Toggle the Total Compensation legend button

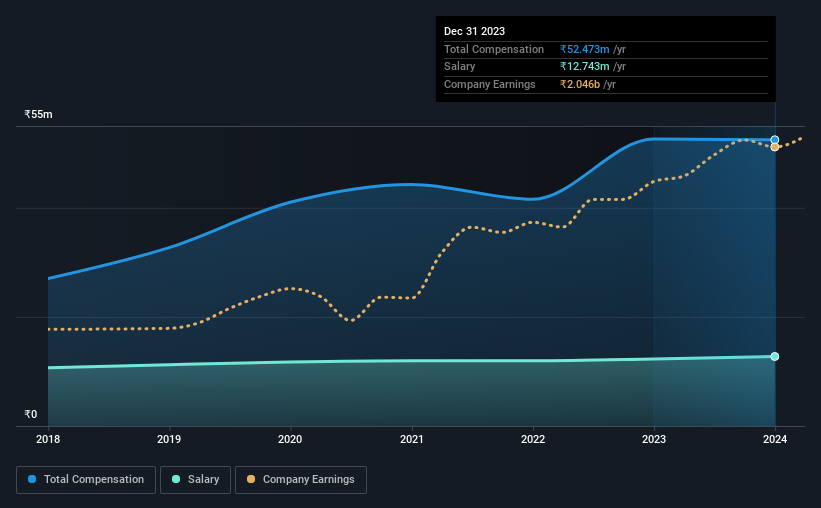click(86, 480)
